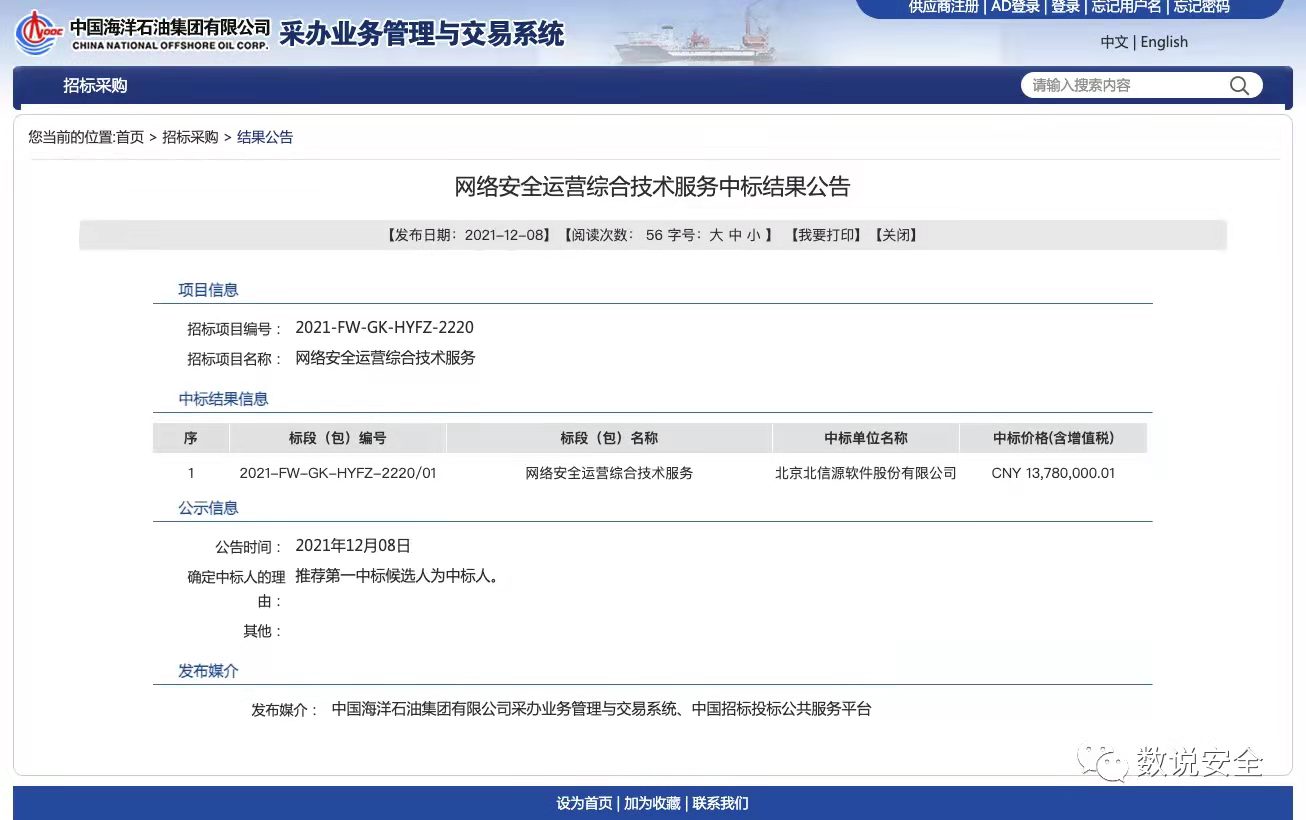Image resolution: width=1306 pixels, height=820 pixels.
Task: Click 项目信息 section heading
Action: [x=208, y=290]
